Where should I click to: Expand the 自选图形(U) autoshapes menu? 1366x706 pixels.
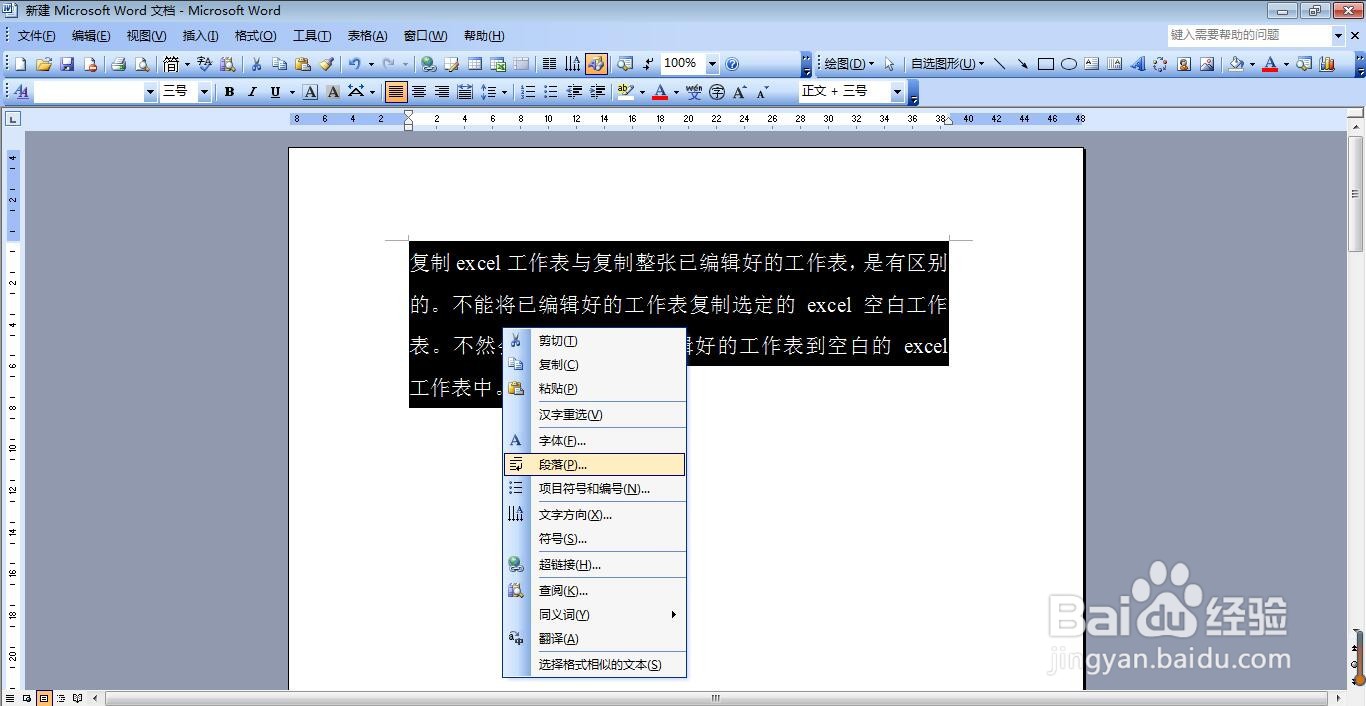pos(947,64)
